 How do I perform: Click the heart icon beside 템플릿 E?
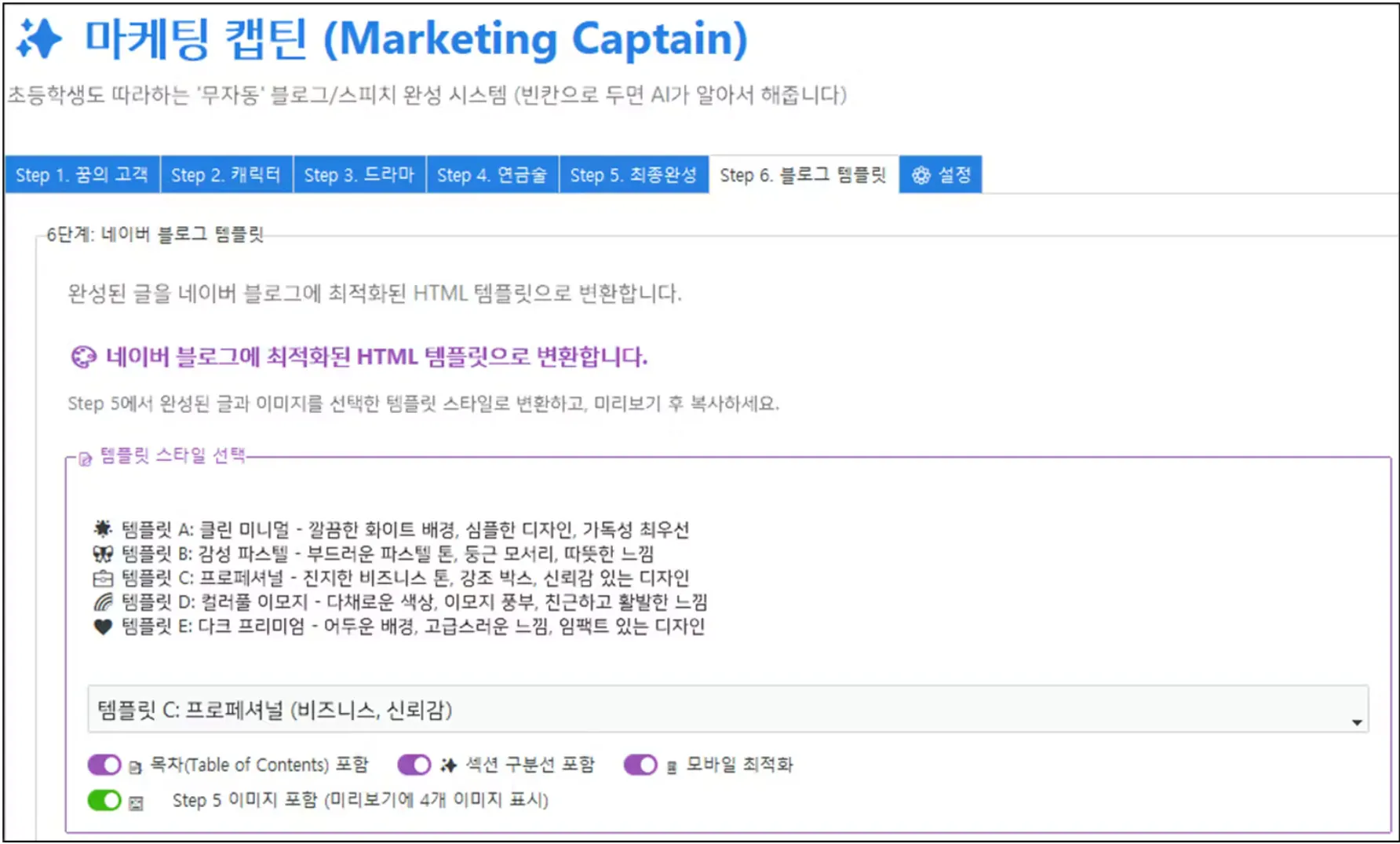pos(104,627)
